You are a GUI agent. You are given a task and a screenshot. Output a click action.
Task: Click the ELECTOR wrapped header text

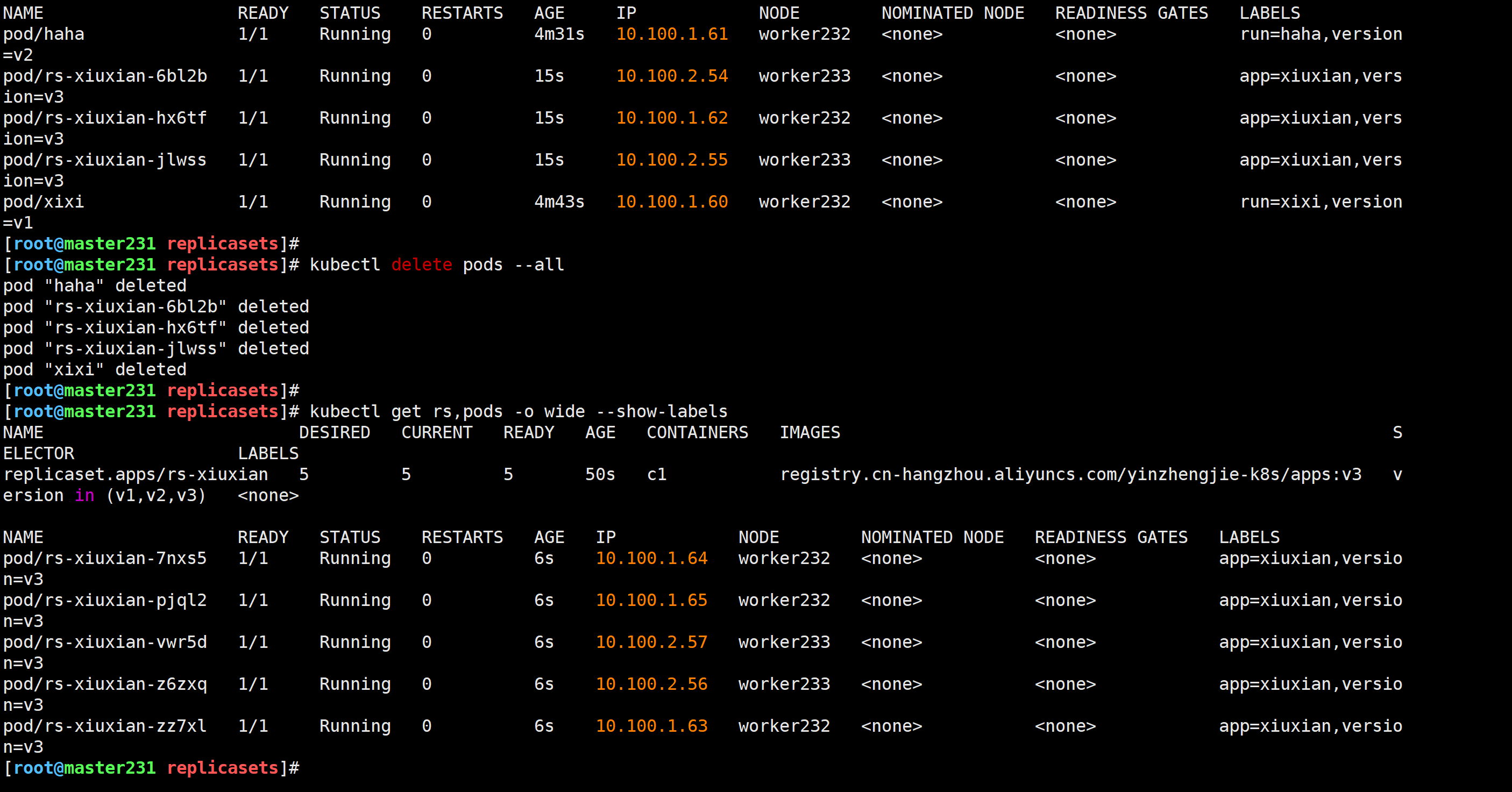point(39,453)
